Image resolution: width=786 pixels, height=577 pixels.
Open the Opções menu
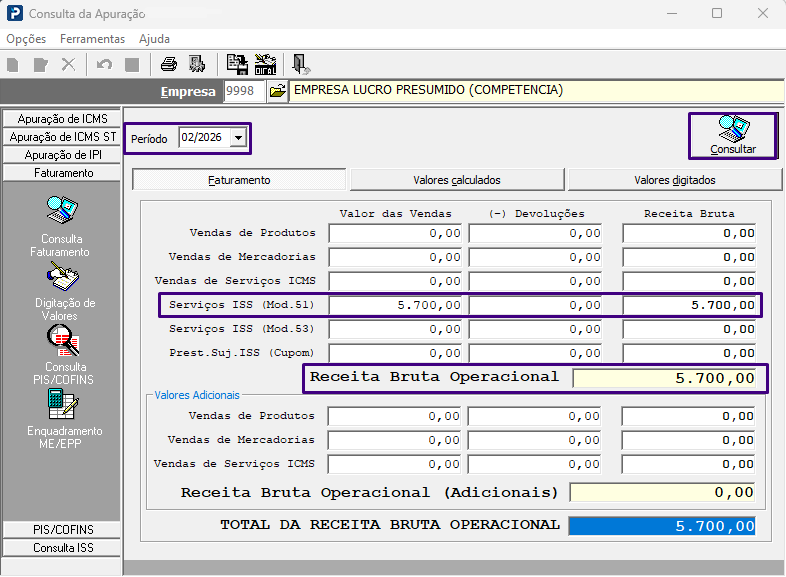[26, 39]
